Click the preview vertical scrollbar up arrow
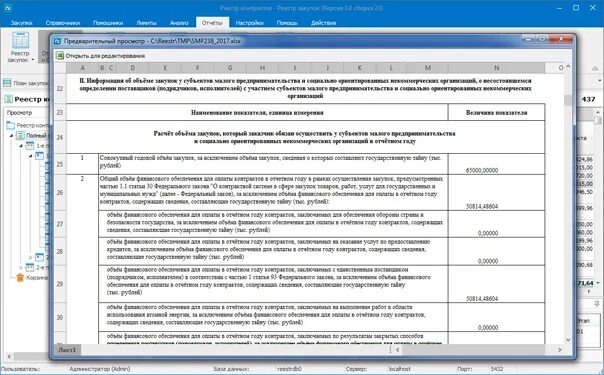The image size is (604, 375). (568, 67)
